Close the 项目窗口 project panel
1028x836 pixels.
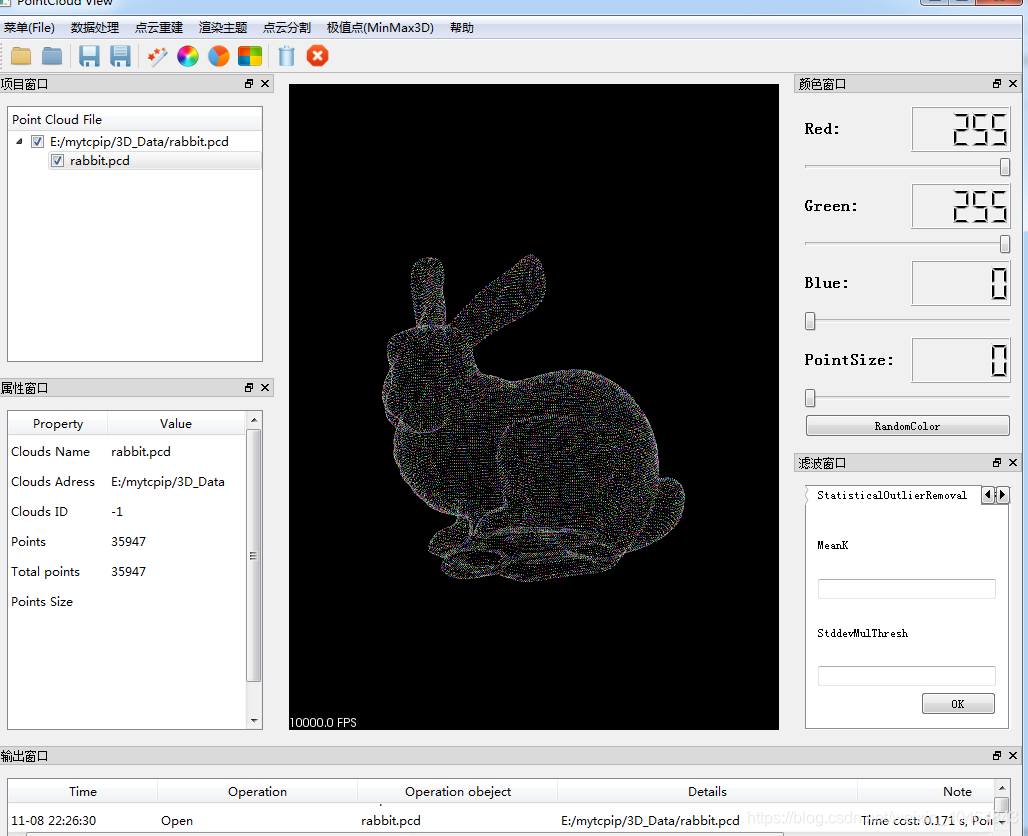click(265, 83)
